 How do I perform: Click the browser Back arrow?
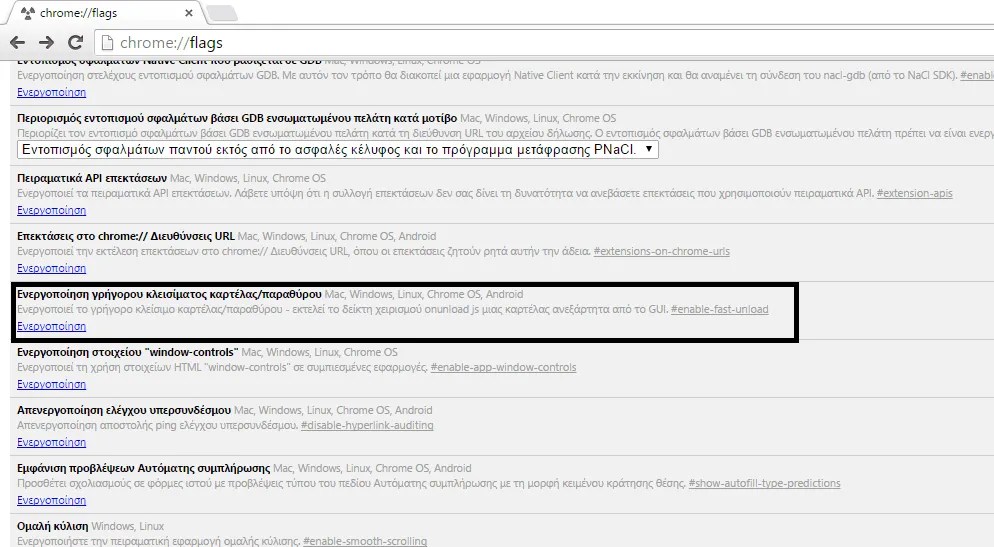(x=18, y=42)
